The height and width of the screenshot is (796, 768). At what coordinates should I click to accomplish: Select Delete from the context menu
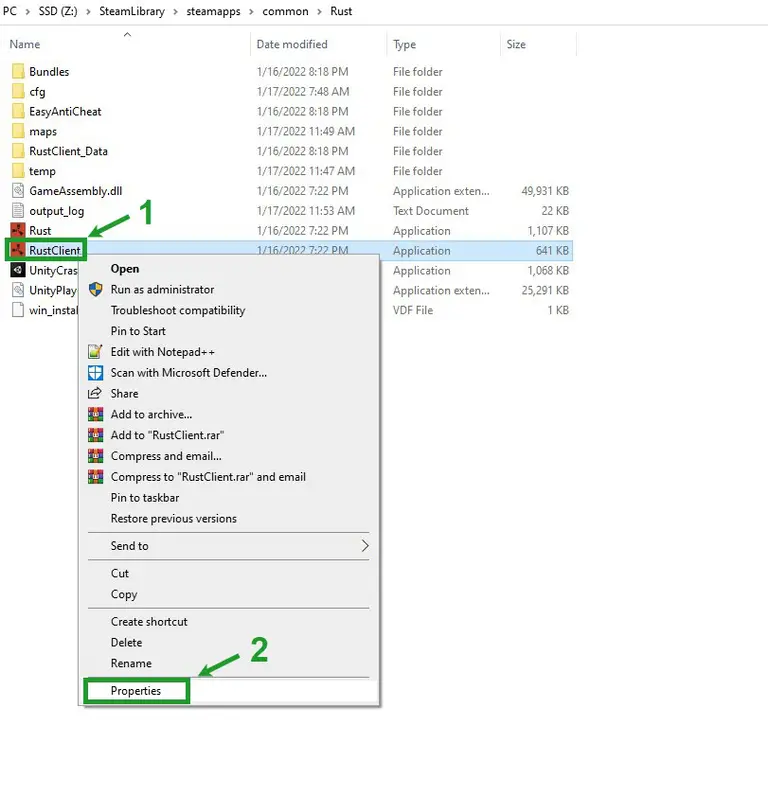[126, 642]
